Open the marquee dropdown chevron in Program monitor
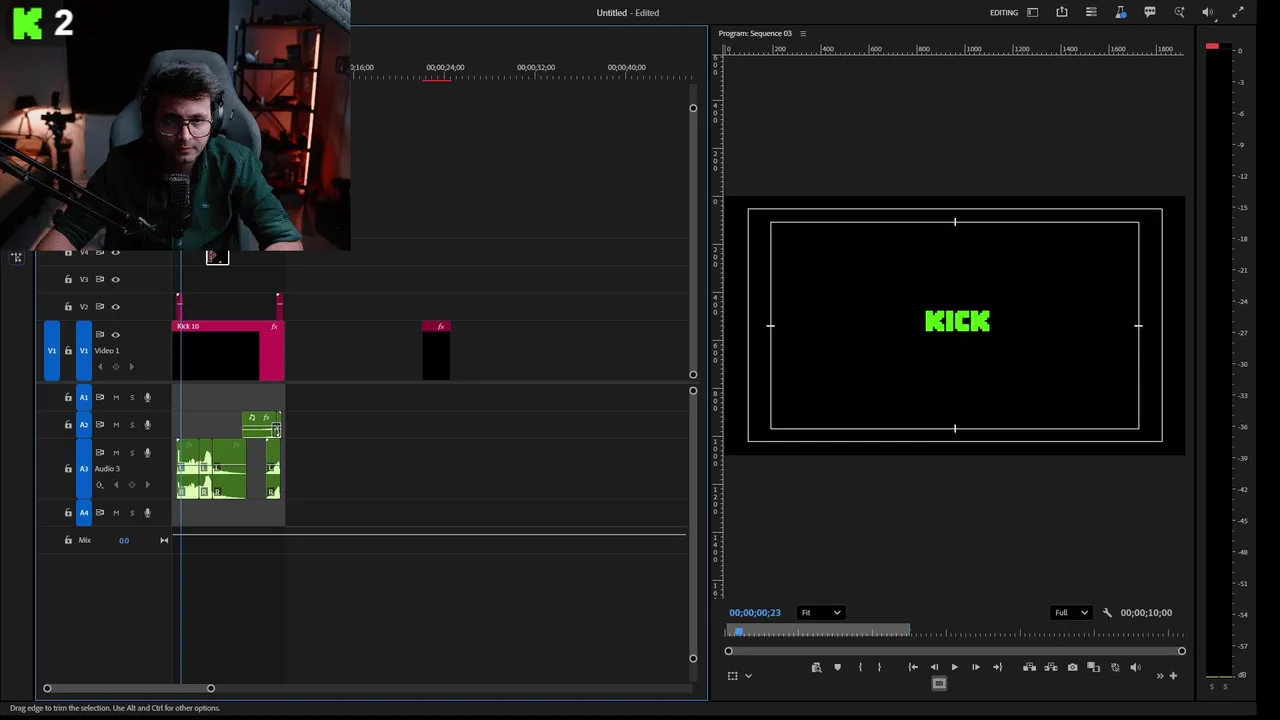Image resolution: width=1280 pixels, height=720 pixels. 748,676
